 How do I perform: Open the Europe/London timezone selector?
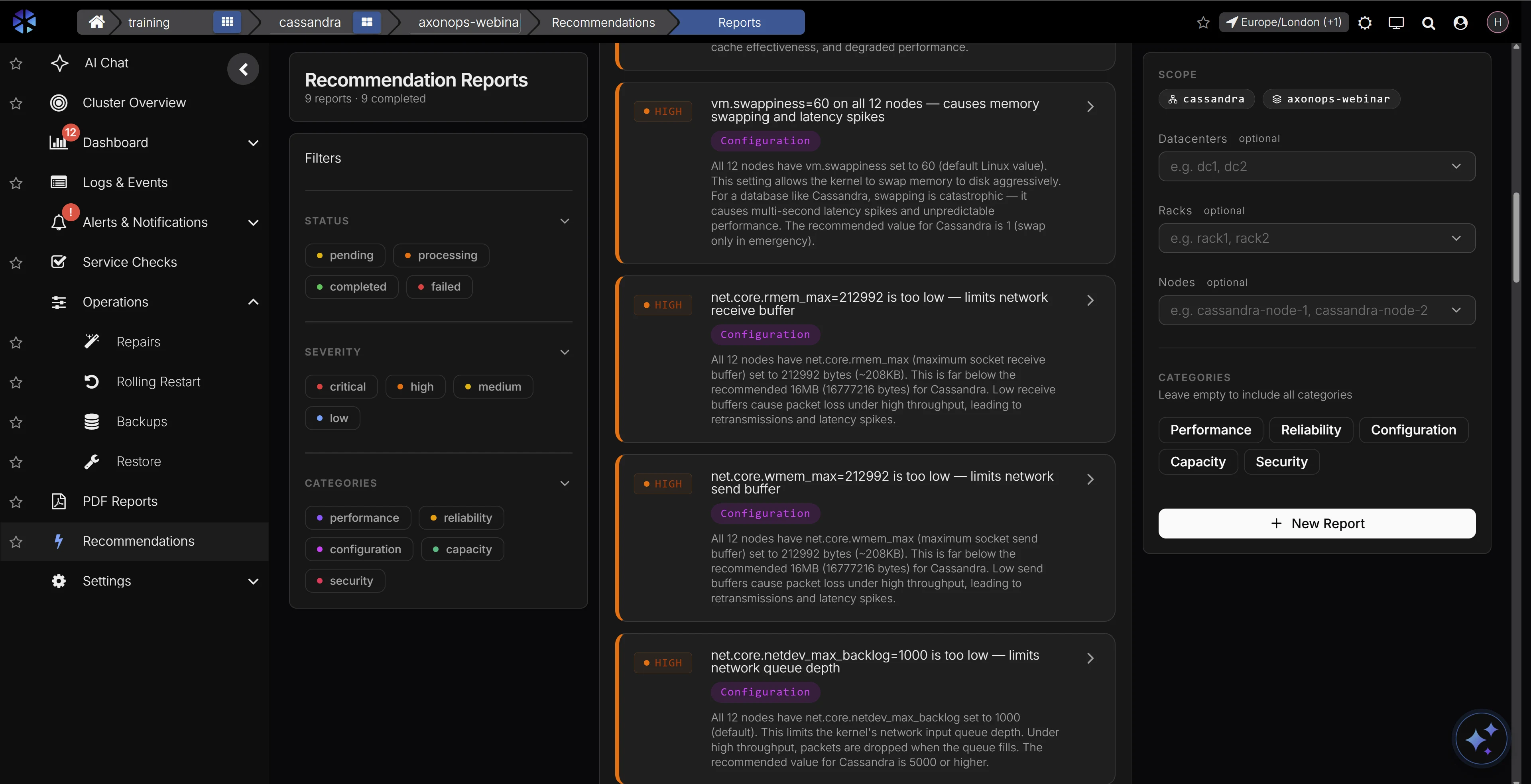click(x=1283, y=23)
